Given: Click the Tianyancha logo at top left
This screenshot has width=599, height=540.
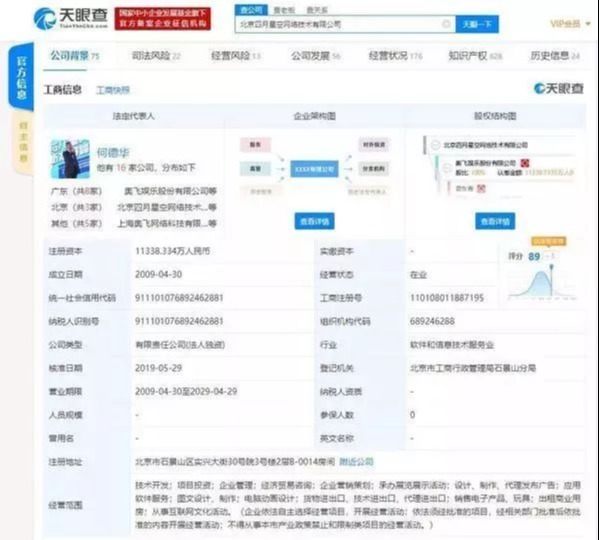Looking at the screenshot, I should pos(71,18).
